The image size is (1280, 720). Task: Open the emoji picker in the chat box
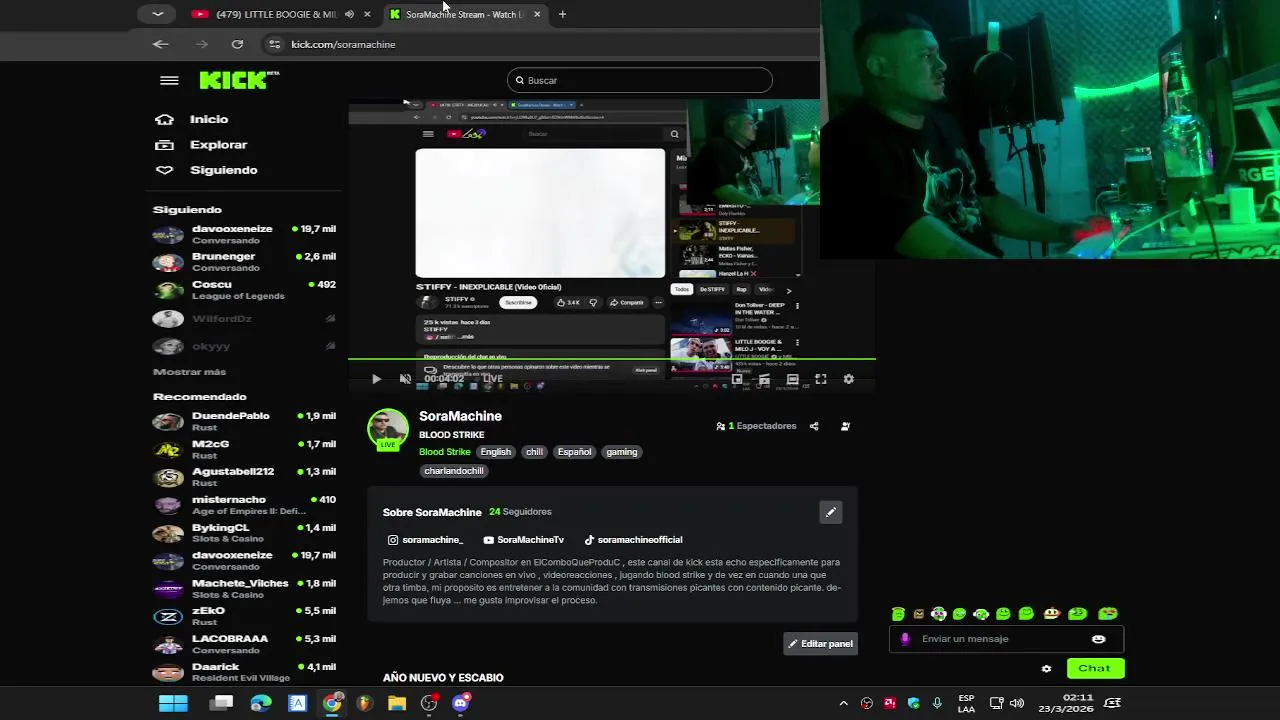click(x=1098, y=639)
